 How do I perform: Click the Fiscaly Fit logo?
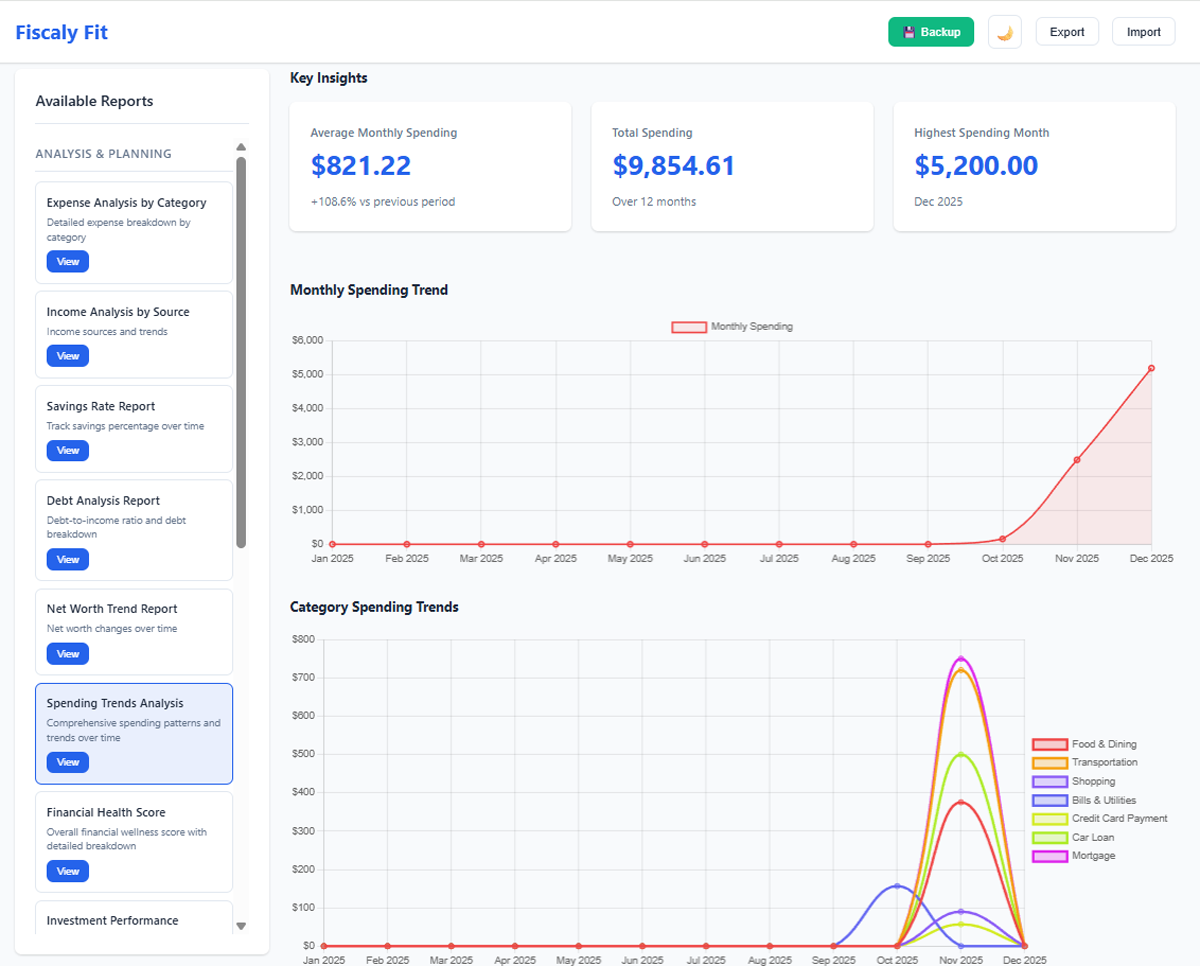[61, 31]
